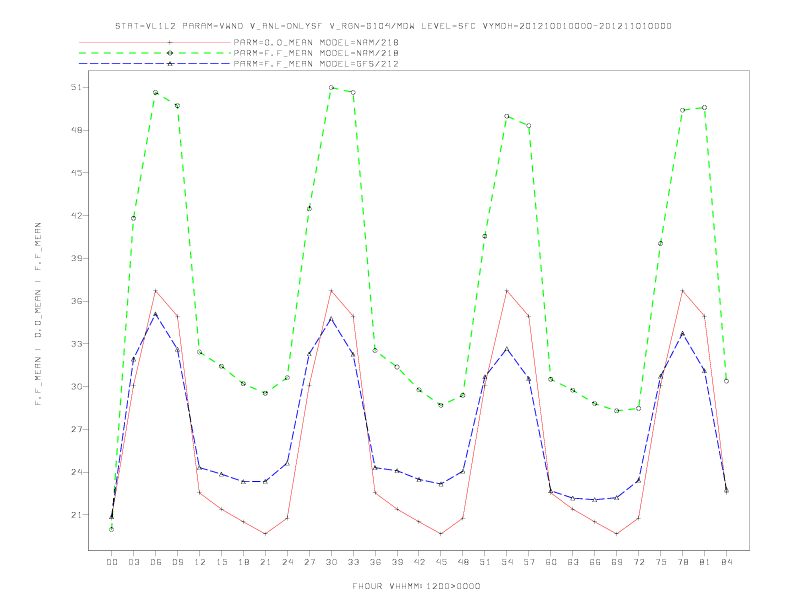
Task: Click green curve circle marker at hour 00
Action: [x=112, y=530]
